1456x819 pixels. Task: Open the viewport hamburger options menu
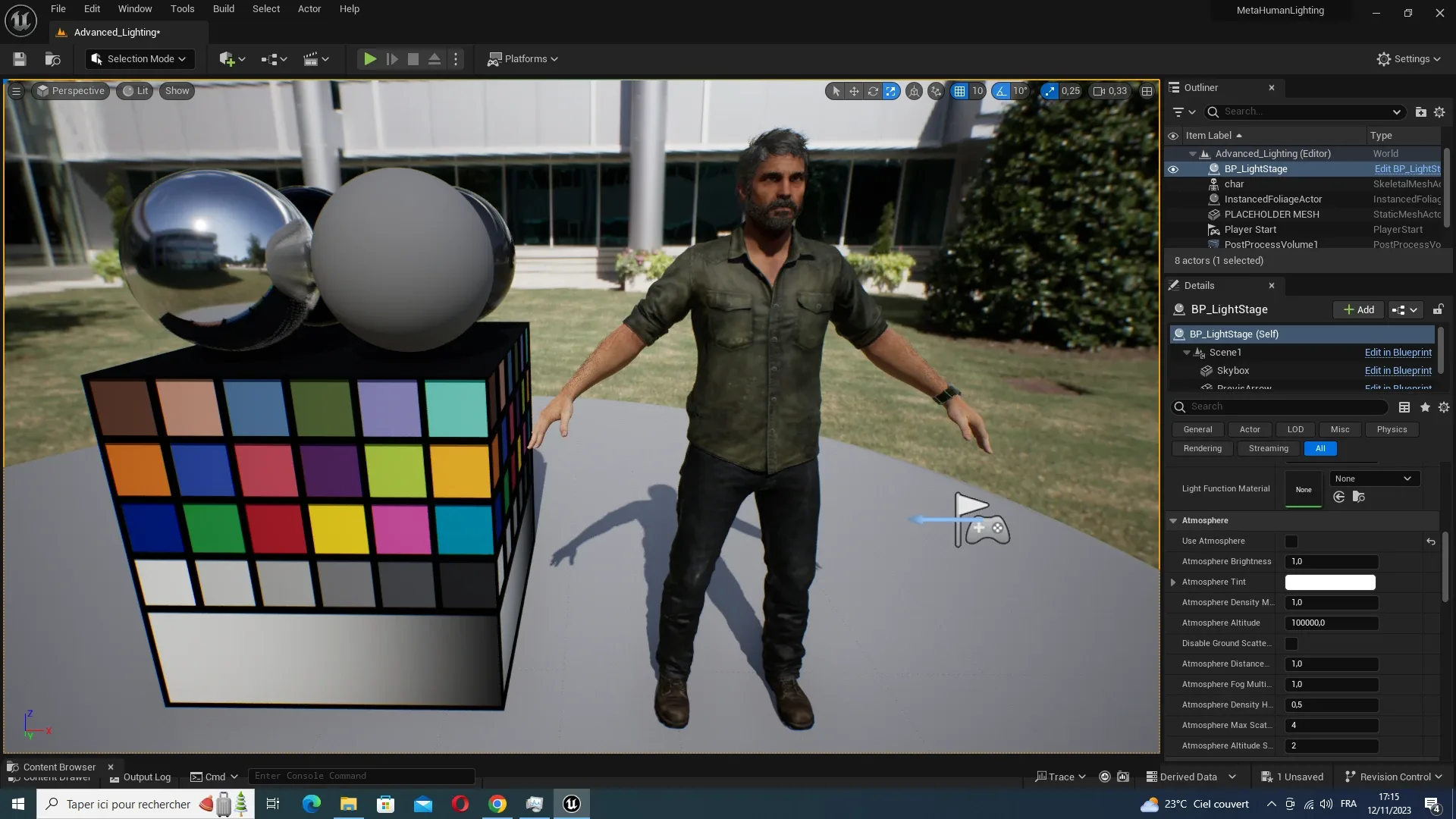(16, 91)
